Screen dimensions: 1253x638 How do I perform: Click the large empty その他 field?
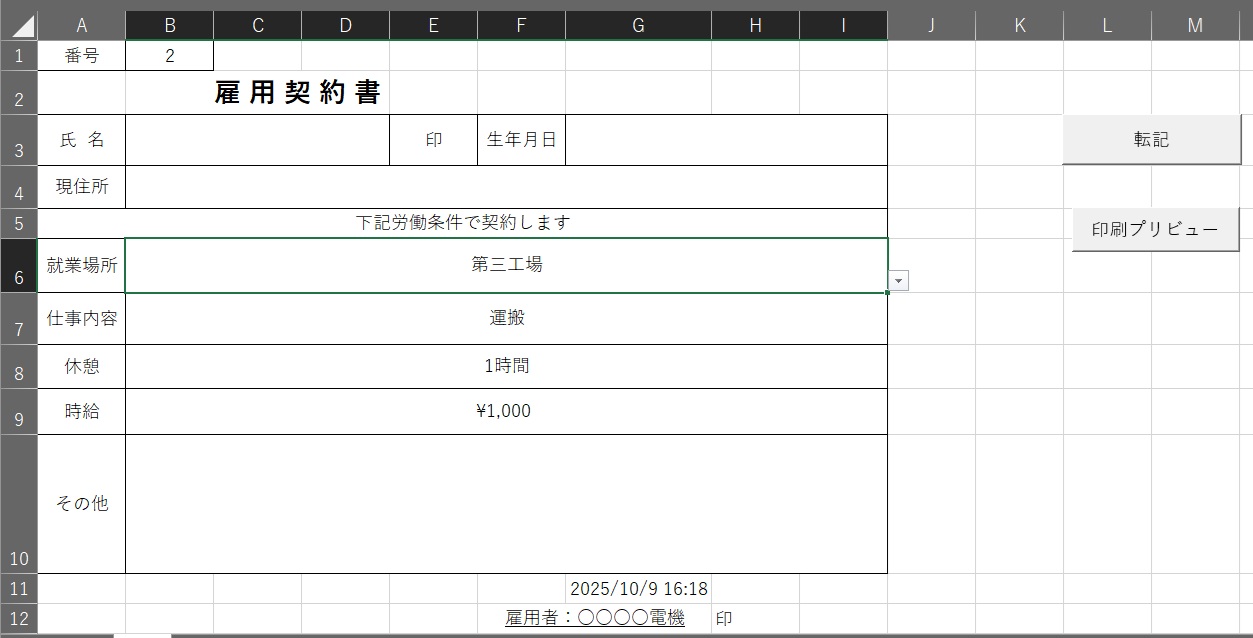pyautogui.click(x=506, y=504)
